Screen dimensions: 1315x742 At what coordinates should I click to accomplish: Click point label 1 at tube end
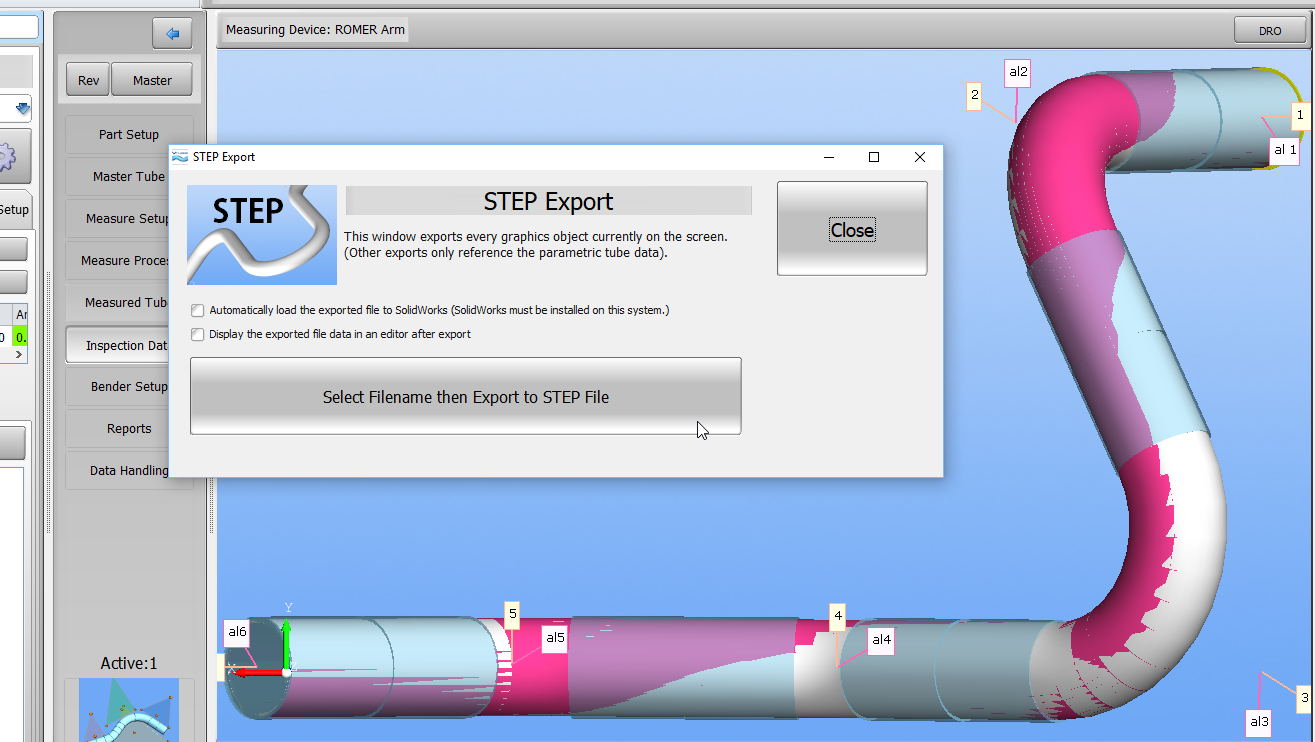pos(1299,116)
